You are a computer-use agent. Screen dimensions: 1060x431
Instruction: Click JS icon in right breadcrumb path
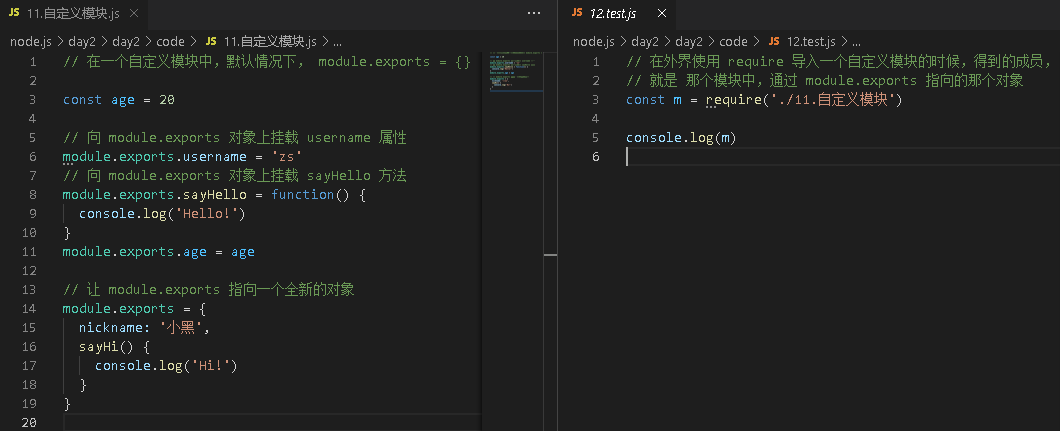click(775, 42)
